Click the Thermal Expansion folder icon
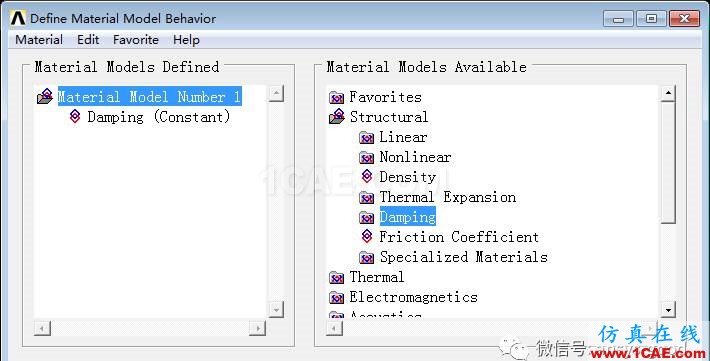This screenshot has width=710, height=361. click(366, 197)
